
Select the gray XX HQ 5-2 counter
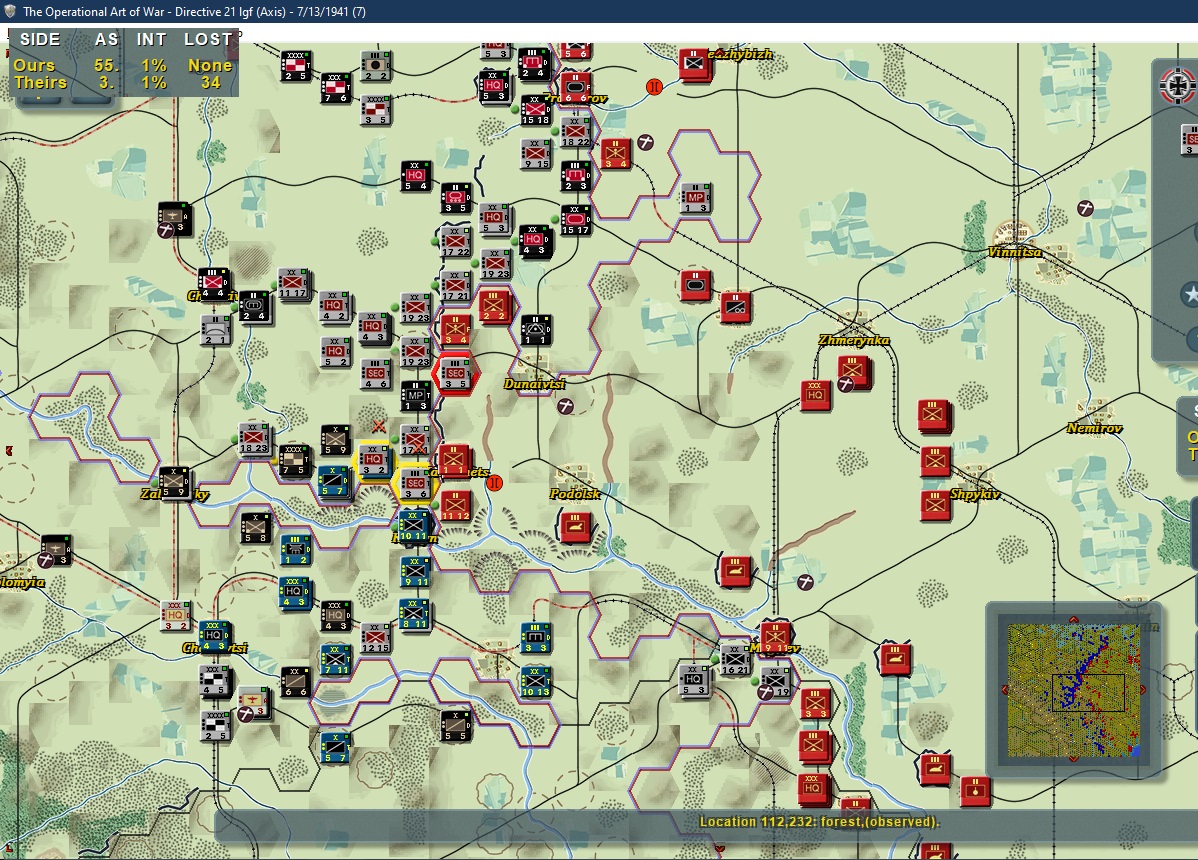(335, 351)
